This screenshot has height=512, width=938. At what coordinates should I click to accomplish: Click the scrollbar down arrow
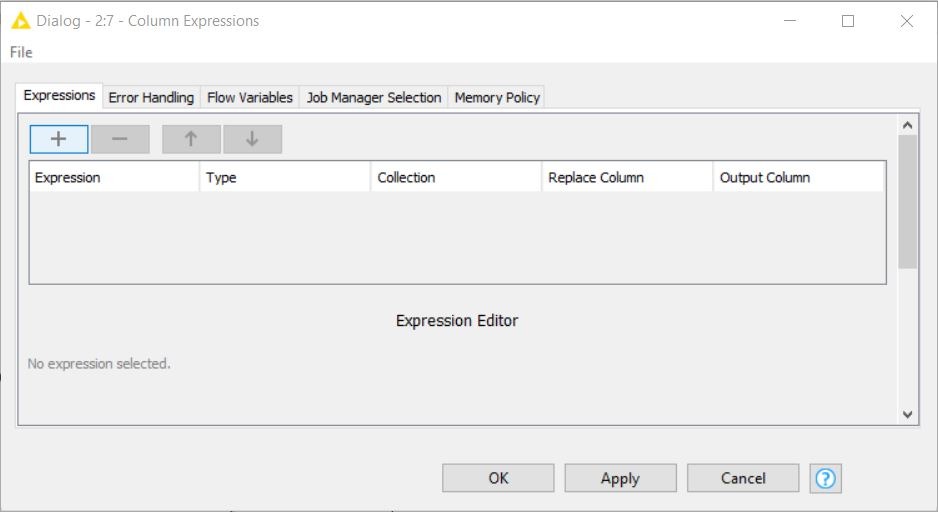coord(907,414)
